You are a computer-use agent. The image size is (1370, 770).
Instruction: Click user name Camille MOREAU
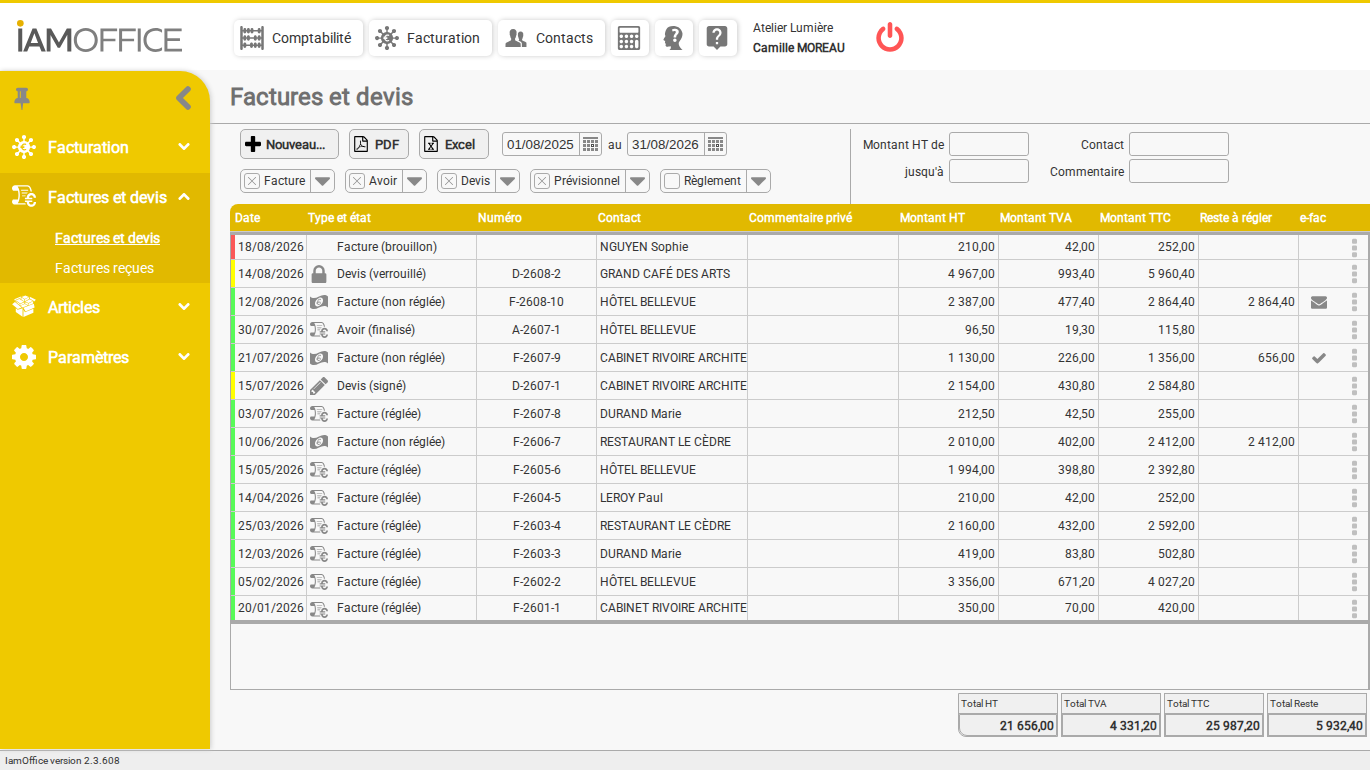[799, 48]
